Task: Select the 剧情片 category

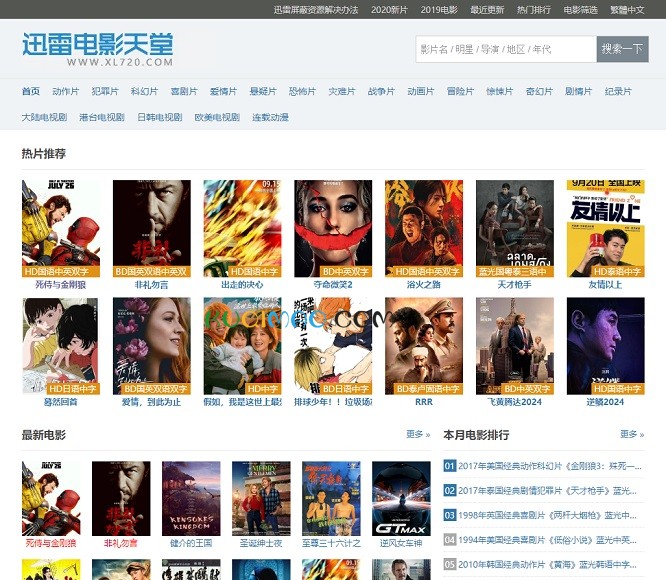Action: coord(579,91)
